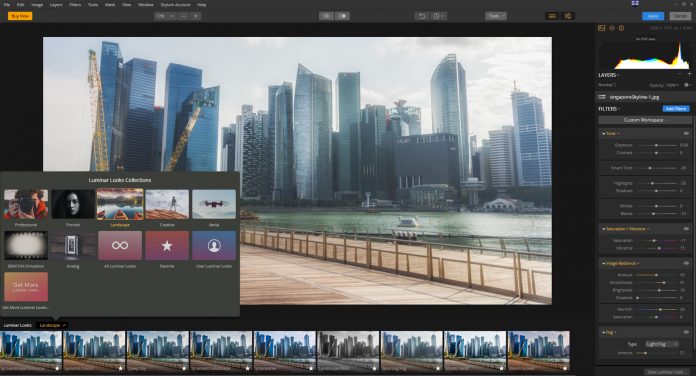Favorite the first look thumbnail's star
This screenshot has width=696, height=376.
[x=57, y=368]
